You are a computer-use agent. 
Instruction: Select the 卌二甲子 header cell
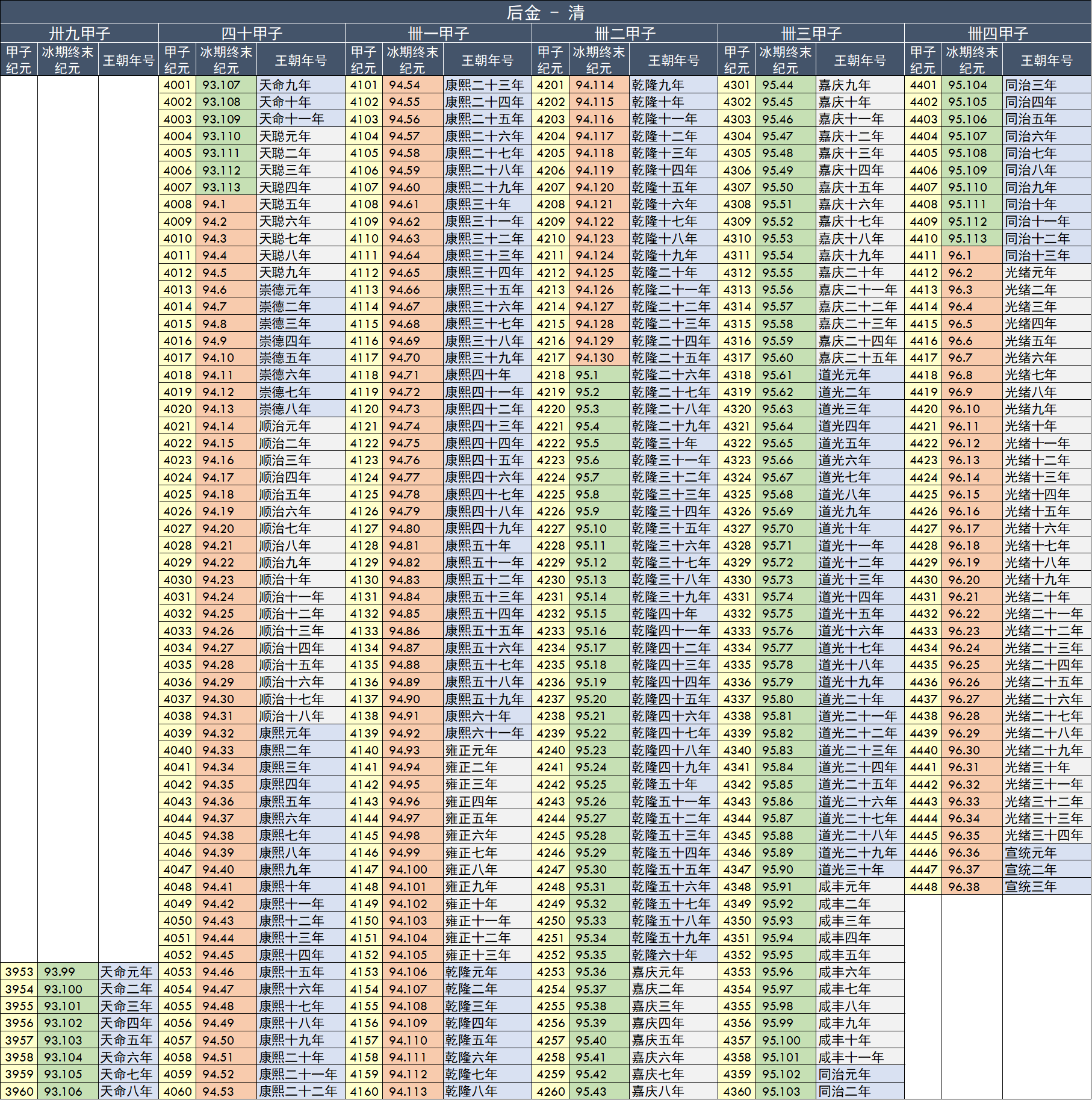pyautogui.click(x=625, y=33)
